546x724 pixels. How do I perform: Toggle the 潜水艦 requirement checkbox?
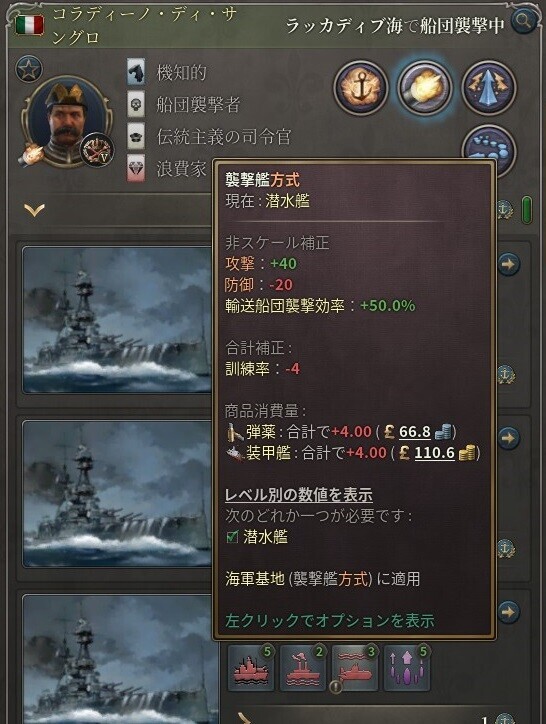(x=232, y=537)
